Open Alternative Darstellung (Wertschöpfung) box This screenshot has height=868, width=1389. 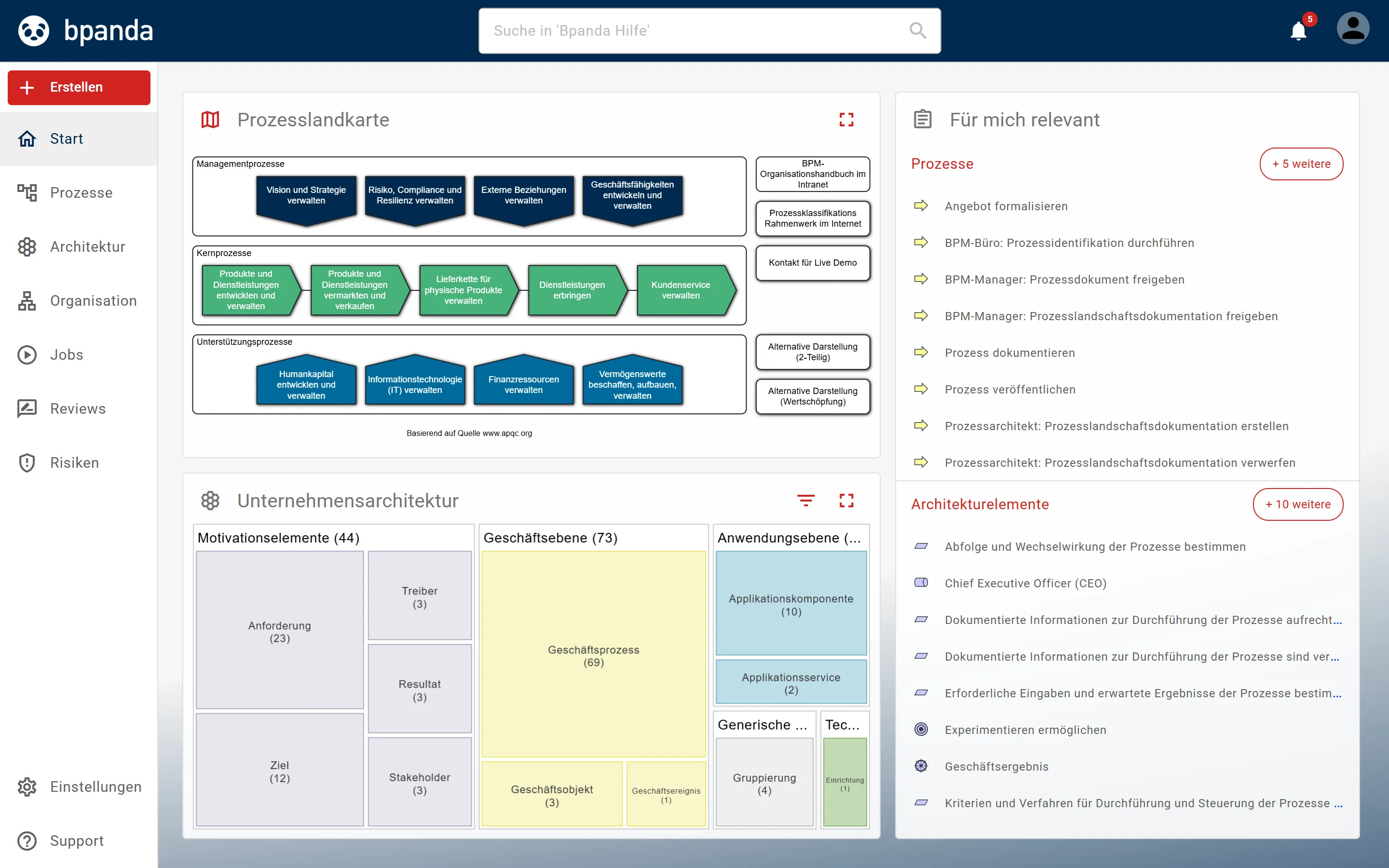(x=813, y=396)
